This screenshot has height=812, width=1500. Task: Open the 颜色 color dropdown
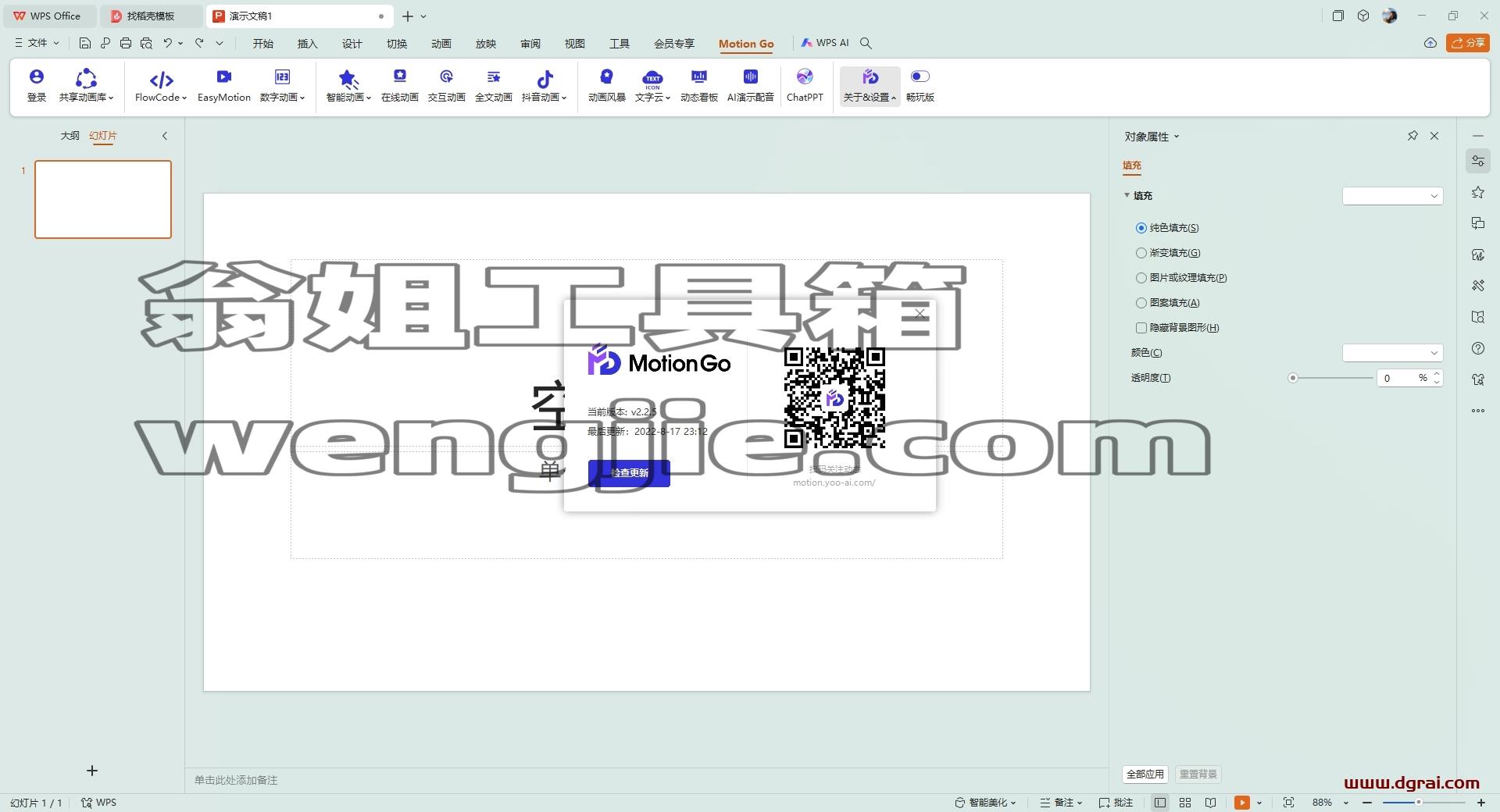click(x=1392, y=353)
